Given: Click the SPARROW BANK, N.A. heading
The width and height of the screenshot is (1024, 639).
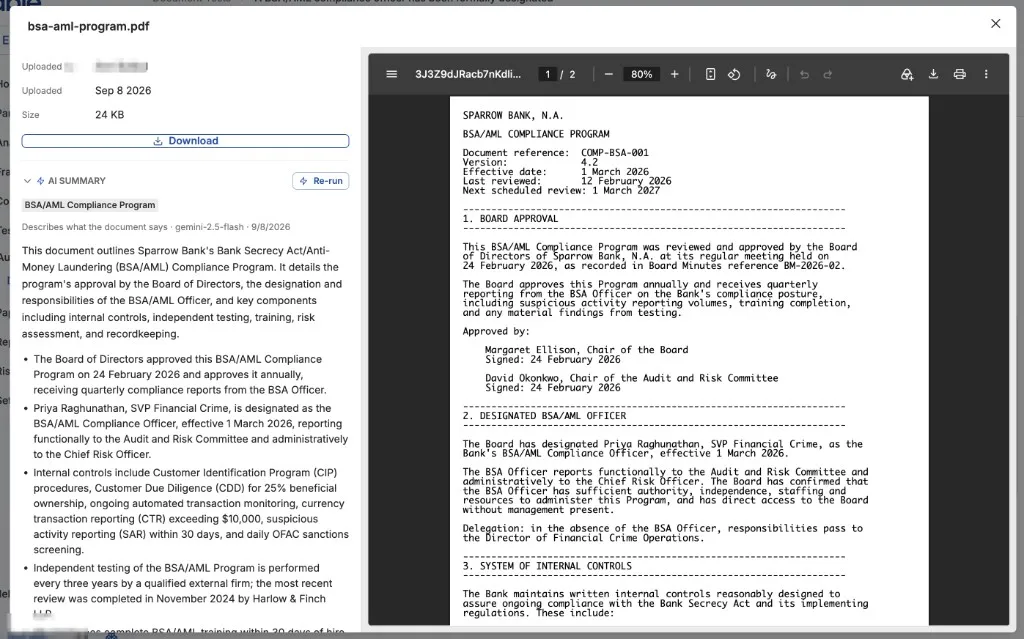Looking at the screenshot, I should tap(513, 116).
